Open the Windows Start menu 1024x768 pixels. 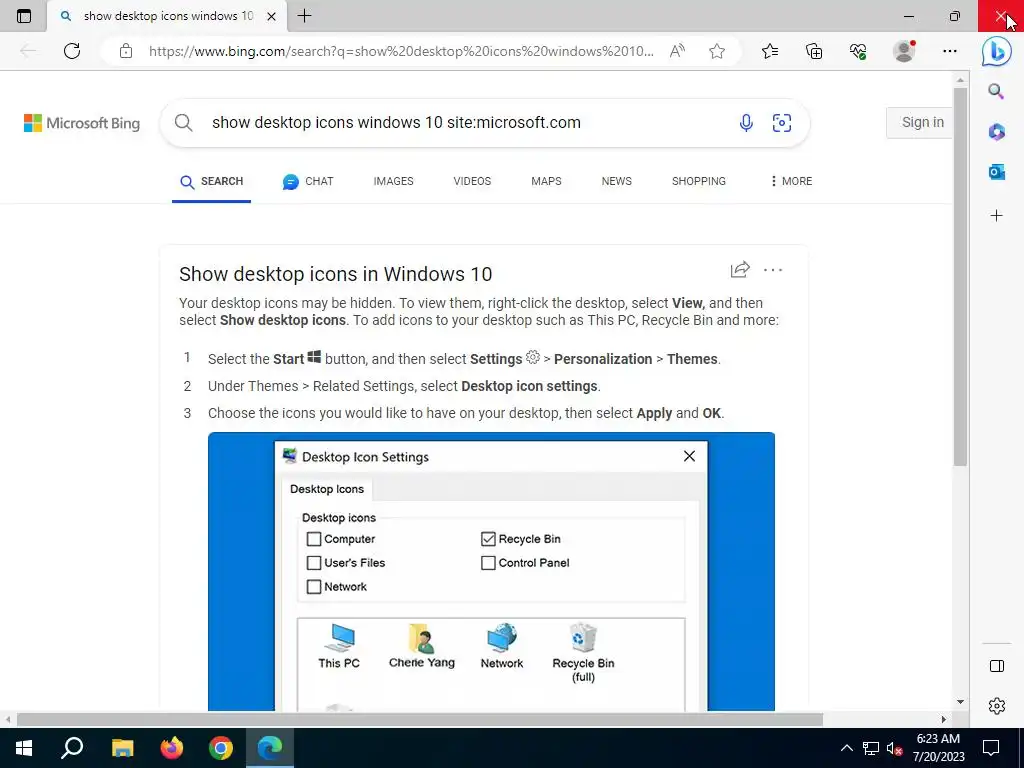pos(24,748)
